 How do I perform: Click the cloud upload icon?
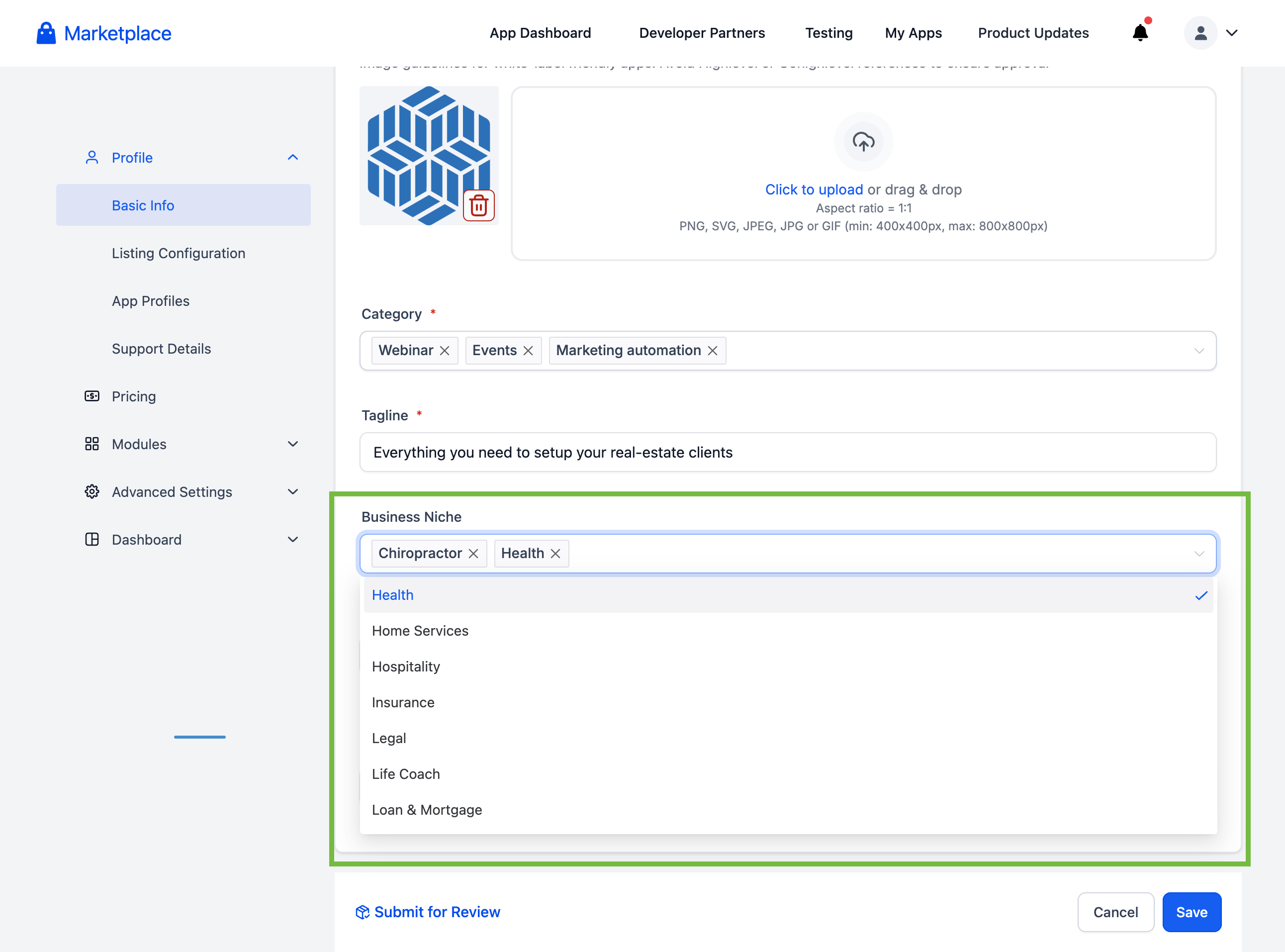point(863,141)
